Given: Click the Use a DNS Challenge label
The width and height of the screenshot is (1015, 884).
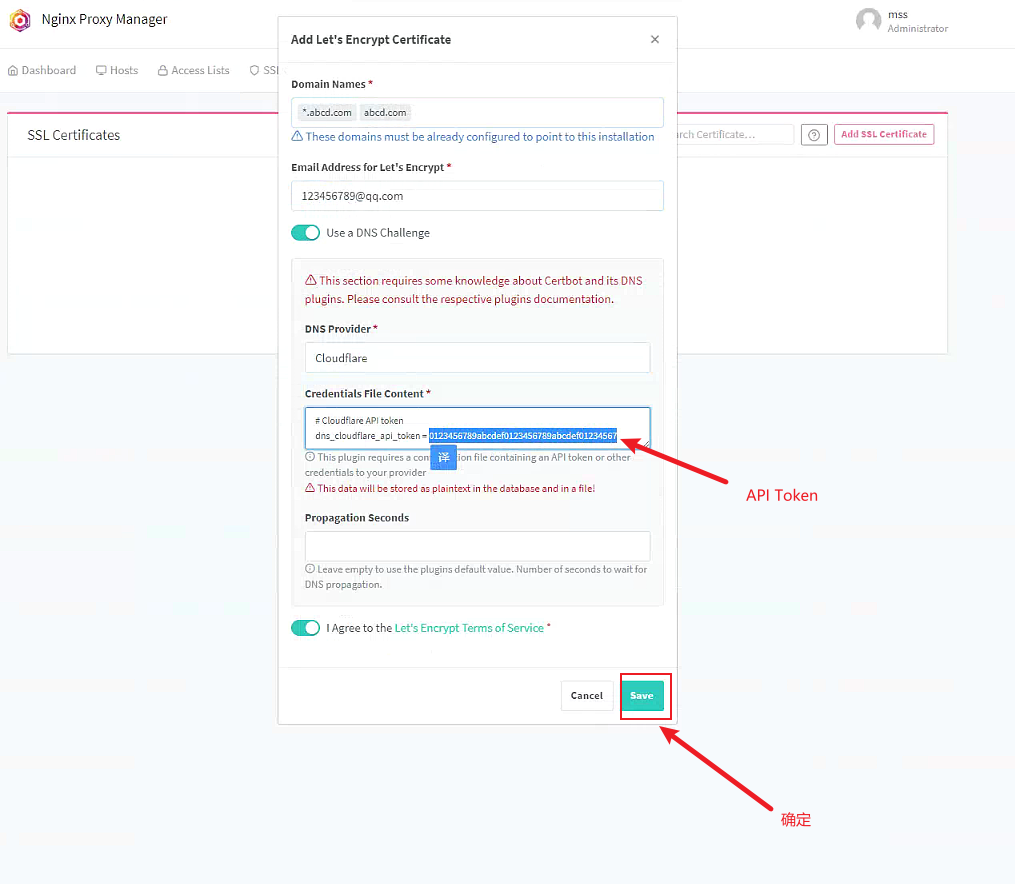Looking at the screenshot, I should coord(378,233).
